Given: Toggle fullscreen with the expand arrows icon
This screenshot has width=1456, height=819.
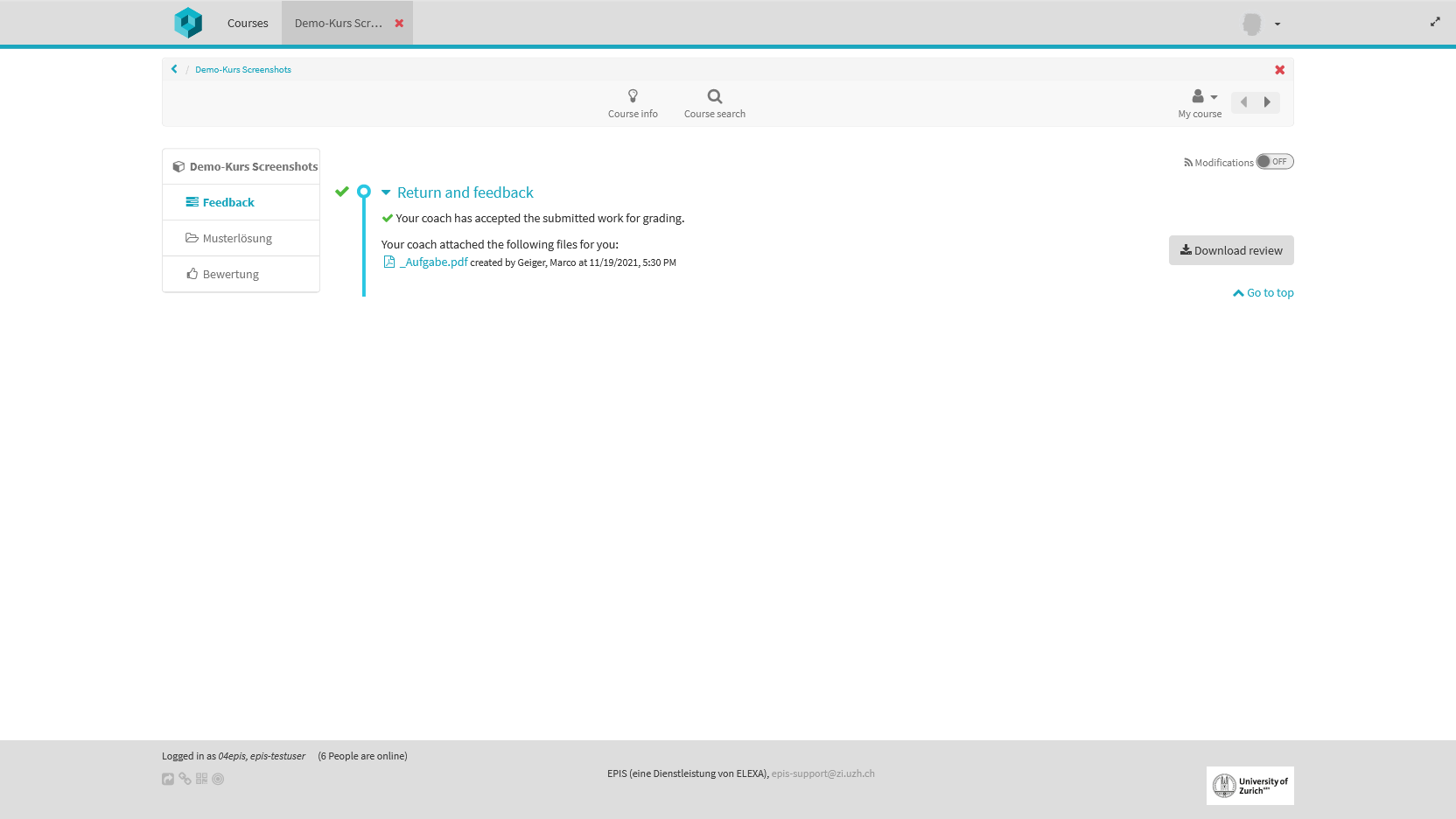Looking at the screenshot, I should point(1435,22).
